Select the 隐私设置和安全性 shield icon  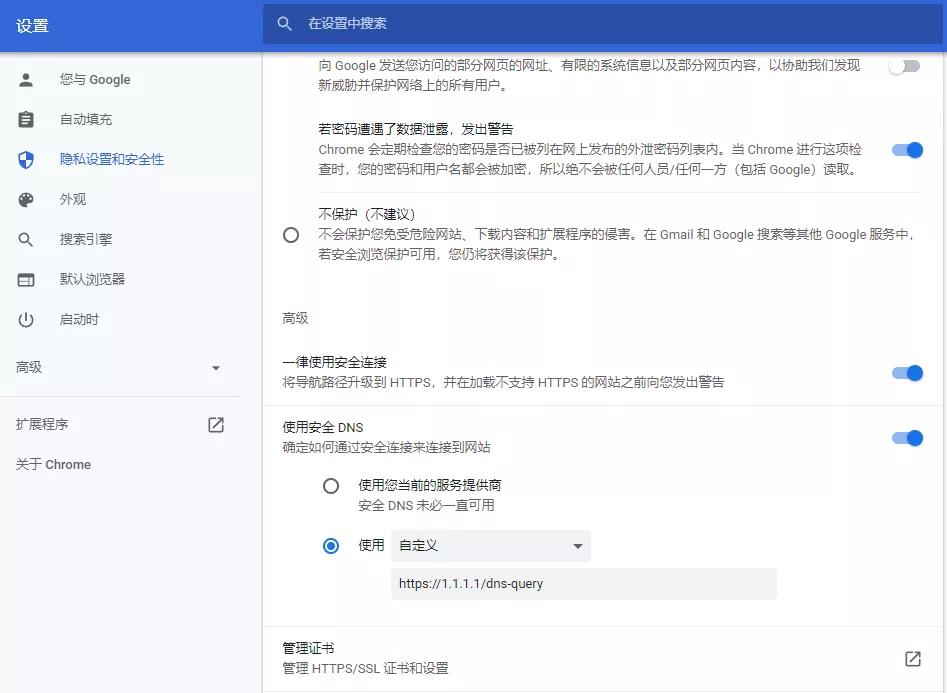point(25,159)
